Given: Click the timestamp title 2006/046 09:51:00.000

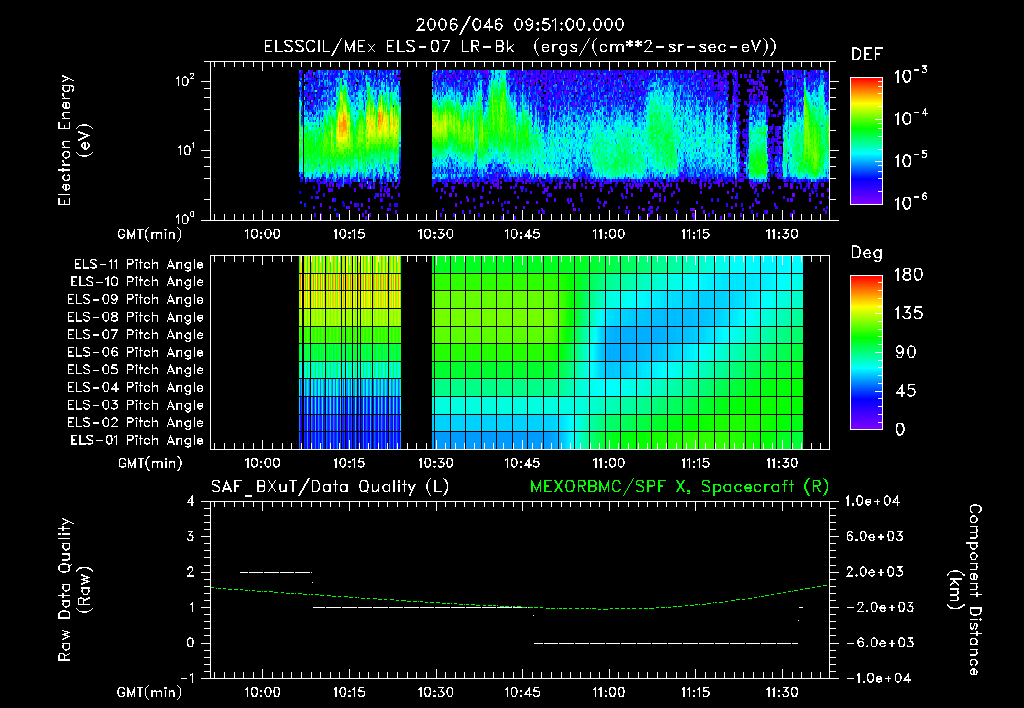Looking at the screenshot, I should coord(520,25).
